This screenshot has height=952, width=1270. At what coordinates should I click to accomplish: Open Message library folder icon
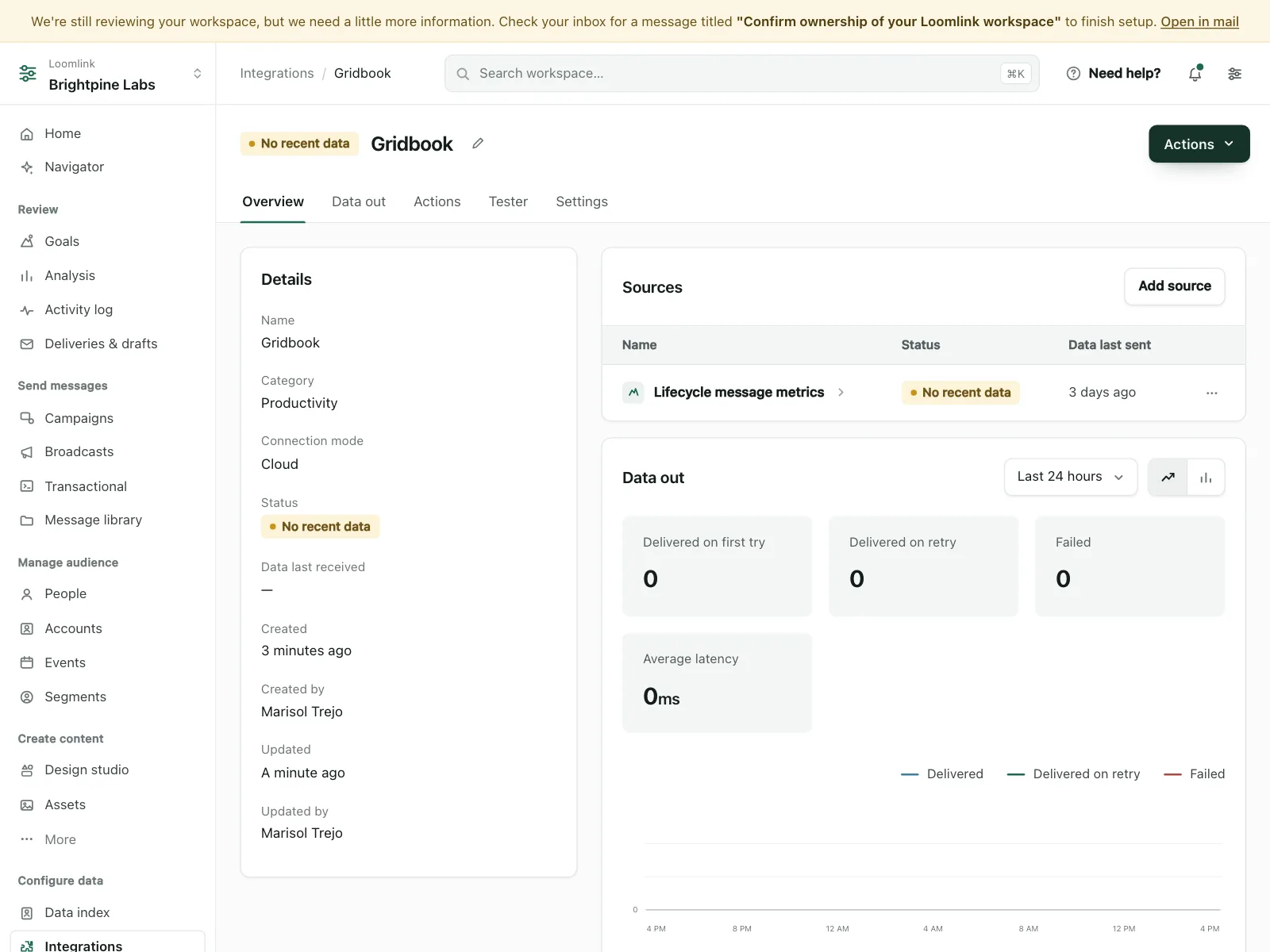point(27,520)
